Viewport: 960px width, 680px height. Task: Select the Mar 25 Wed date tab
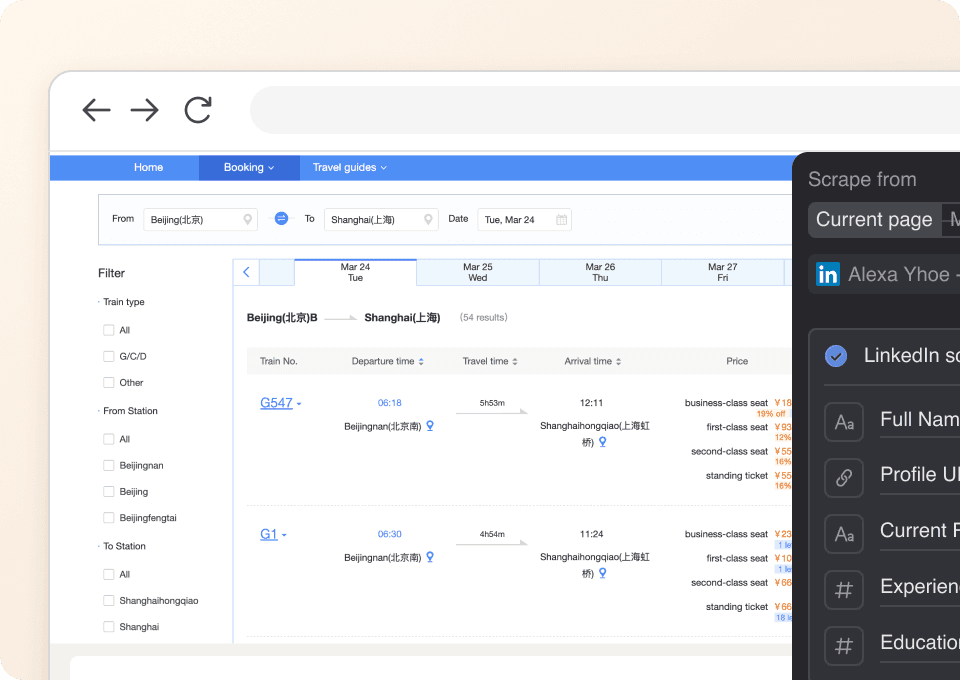click(x=477, y=272)
